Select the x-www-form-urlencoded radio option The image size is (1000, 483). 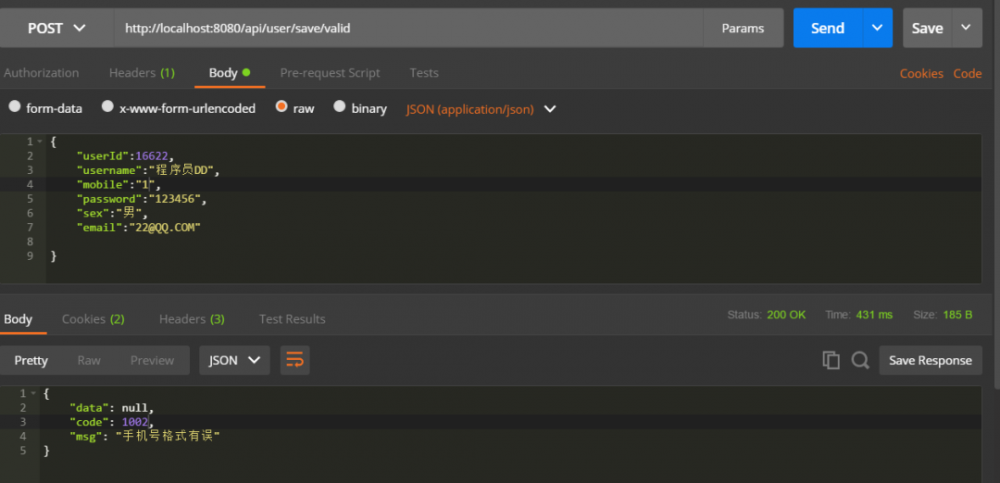click(x=108, y=107)
